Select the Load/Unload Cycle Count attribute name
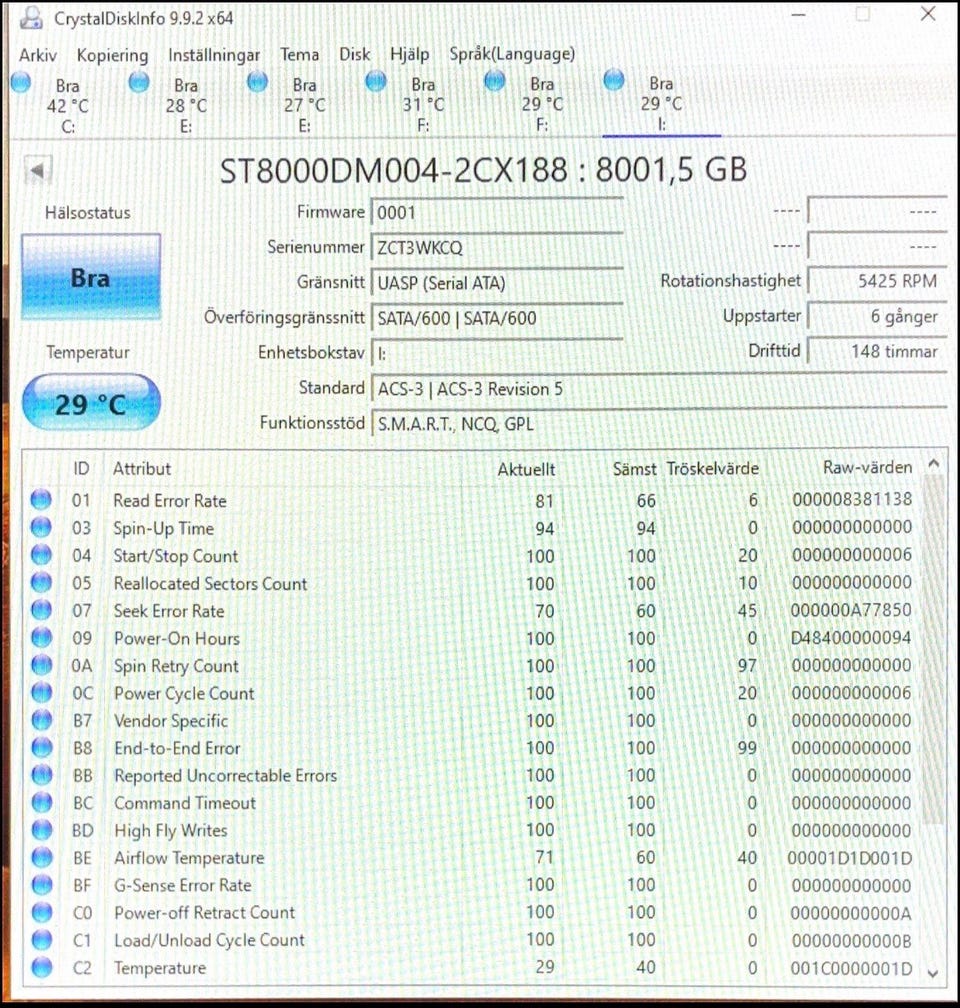The width and height of the screenshot is (960, 1008). point(209,940)
